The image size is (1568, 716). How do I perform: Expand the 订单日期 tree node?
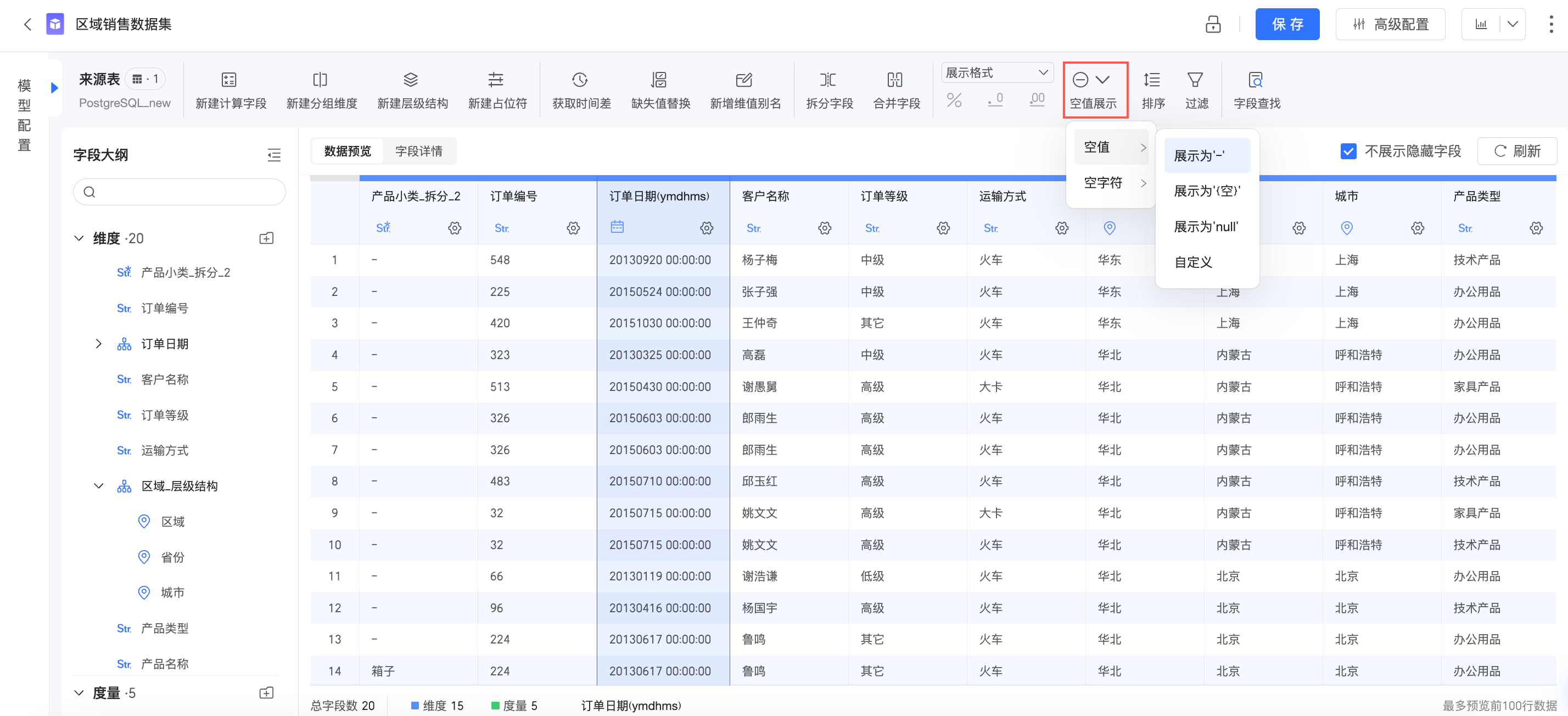tap(99, 344)
